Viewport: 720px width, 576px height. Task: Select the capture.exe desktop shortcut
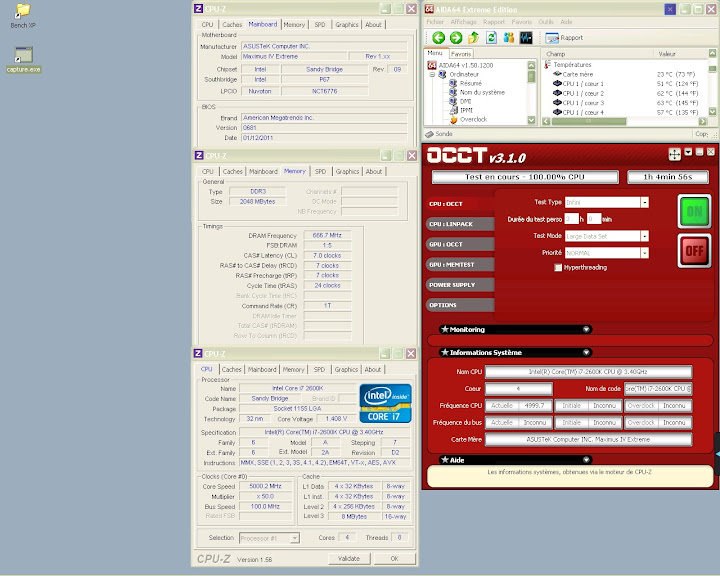click(x=23, y=60)
